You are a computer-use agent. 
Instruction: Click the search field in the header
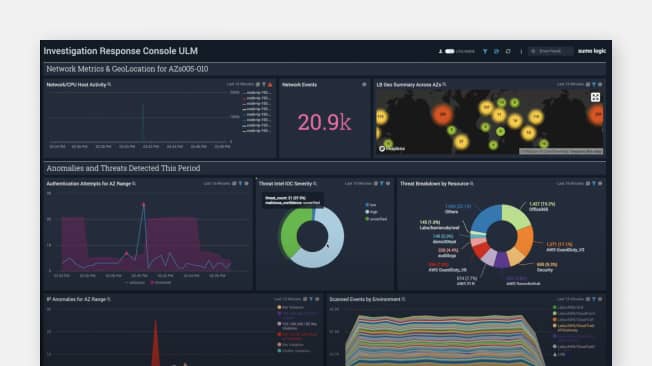click(551, 51)
